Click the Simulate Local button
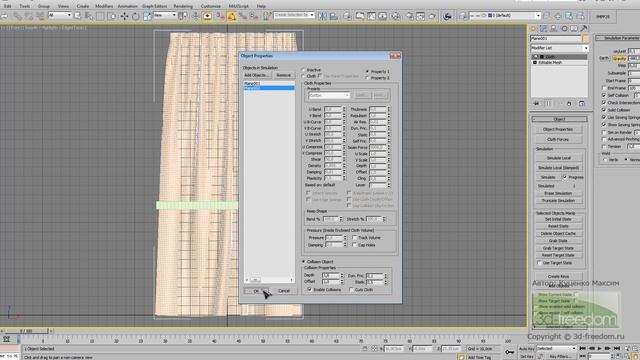The height and width of the screenshot is (360, 640). point(559,158)
